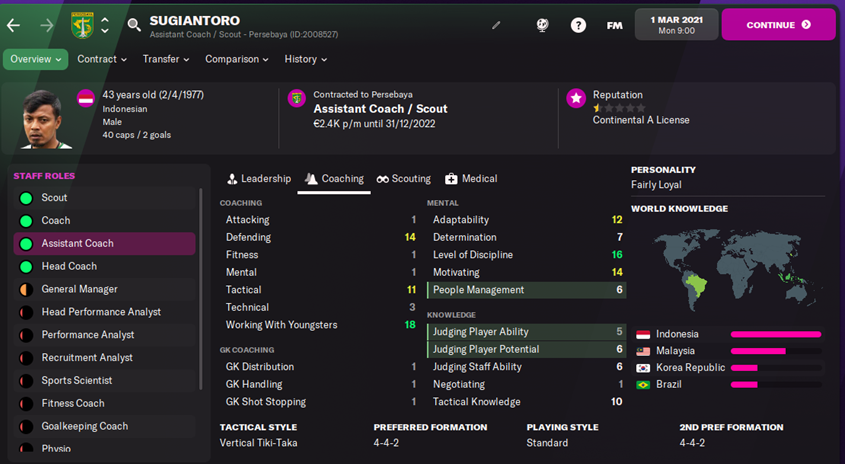Image resolution: width=845 pixels, height=464 pixels.
Task: Click the FM logo menu
Action: (614, 25)
